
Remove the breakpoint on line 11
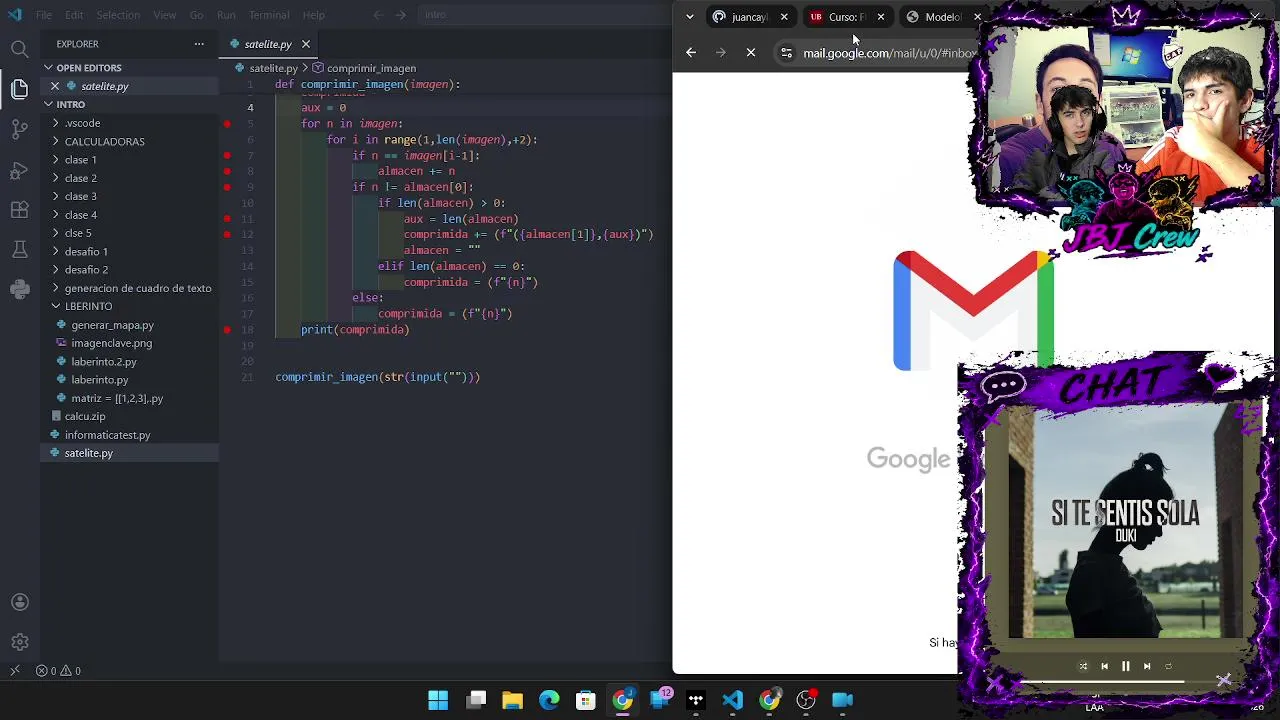click(227, 219)
